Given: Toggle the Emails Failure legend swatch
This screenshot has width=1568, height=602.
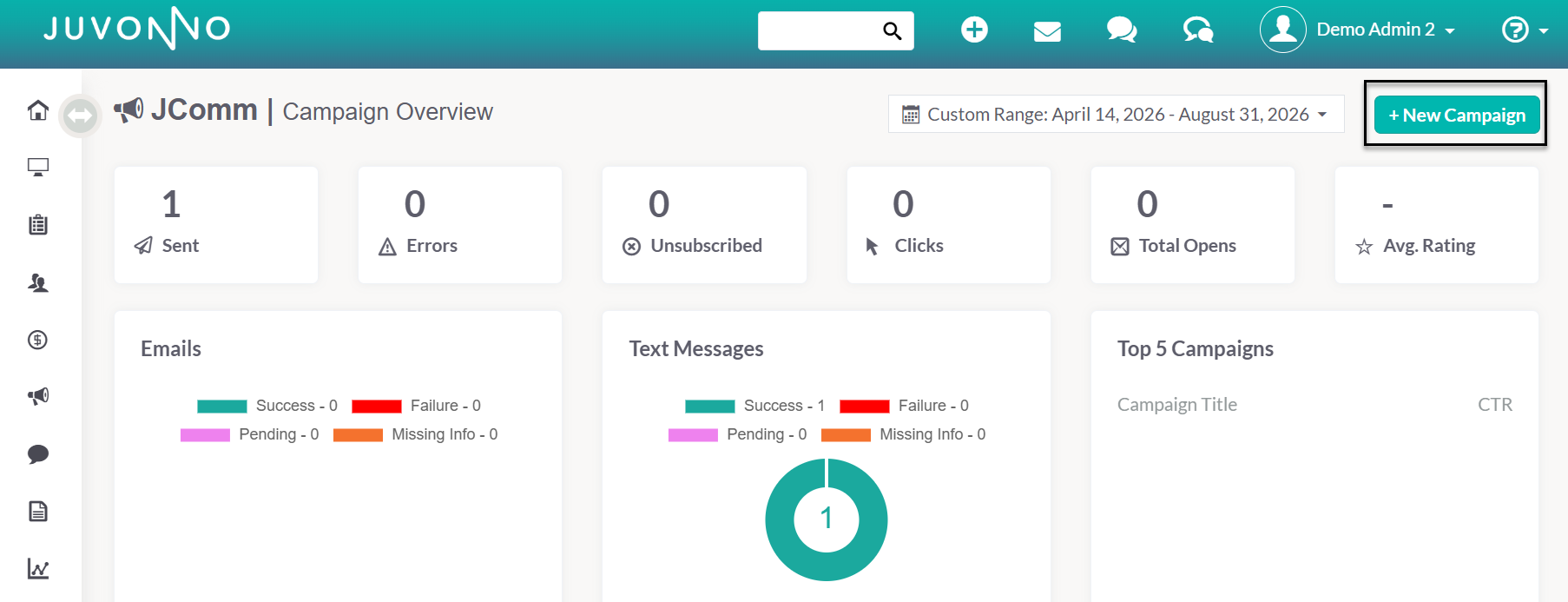Looking at the screenshot, I should pyautogui.click(x=377, y=406).
